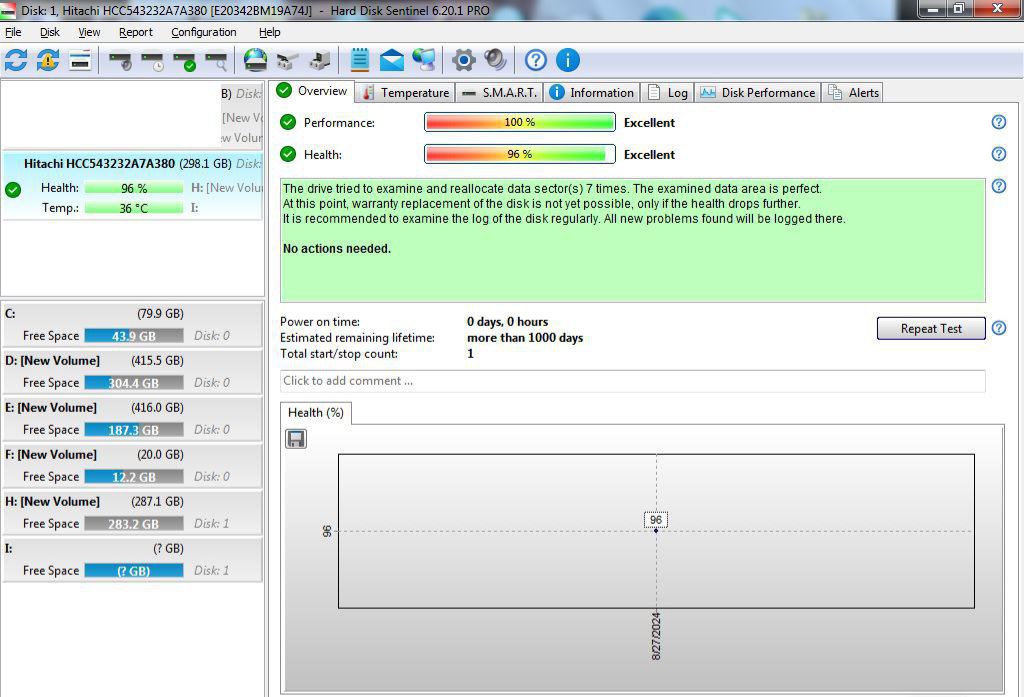The height and width of the screenshot is (697, 1024).
Task: Click the globe with disk icon
Action: click(x=256, y=60)
